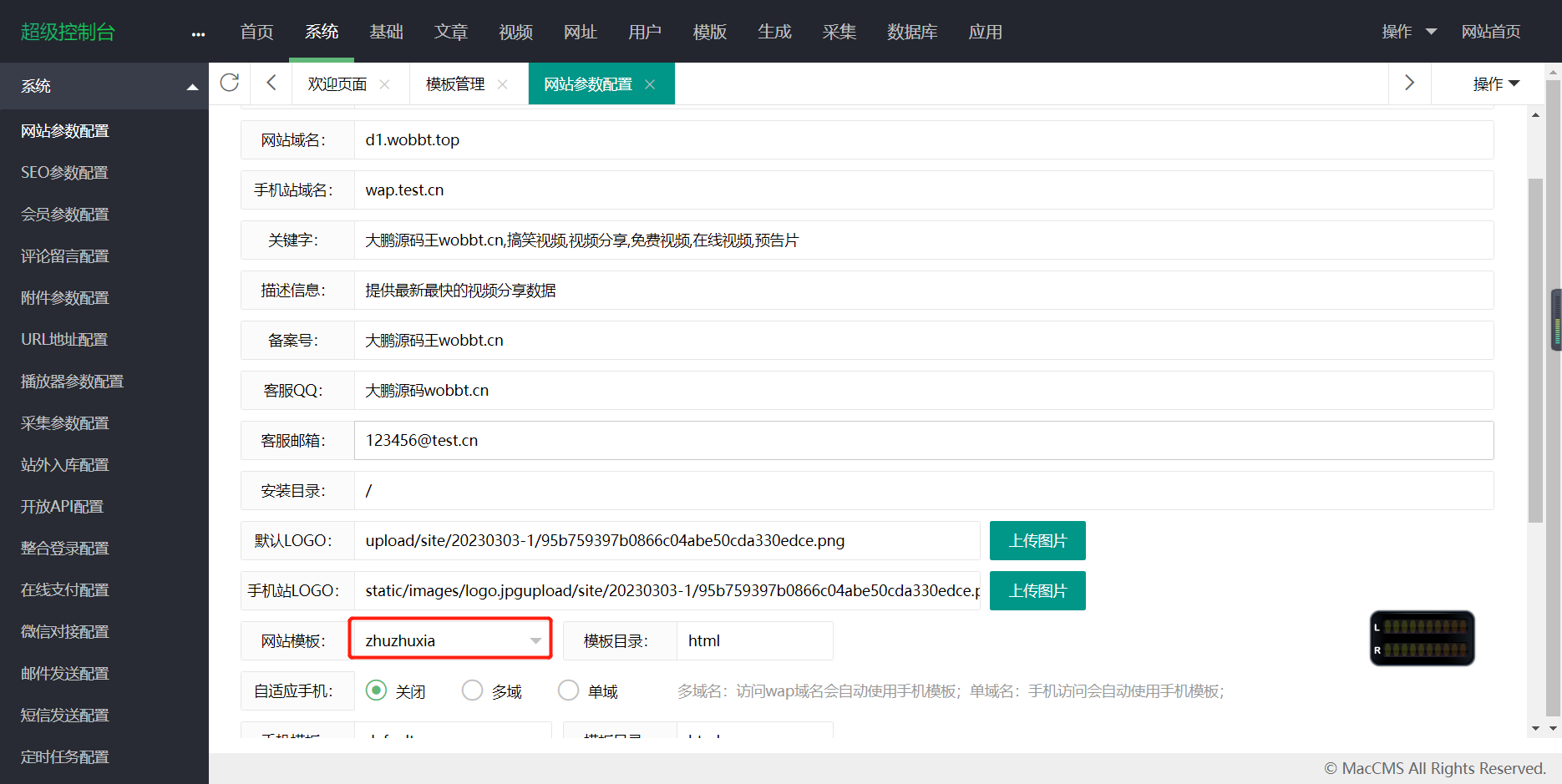The width and height of the screenshot is (1562, 784).
Task: Open the 网站首页 link
Action: click(1492, 32)
